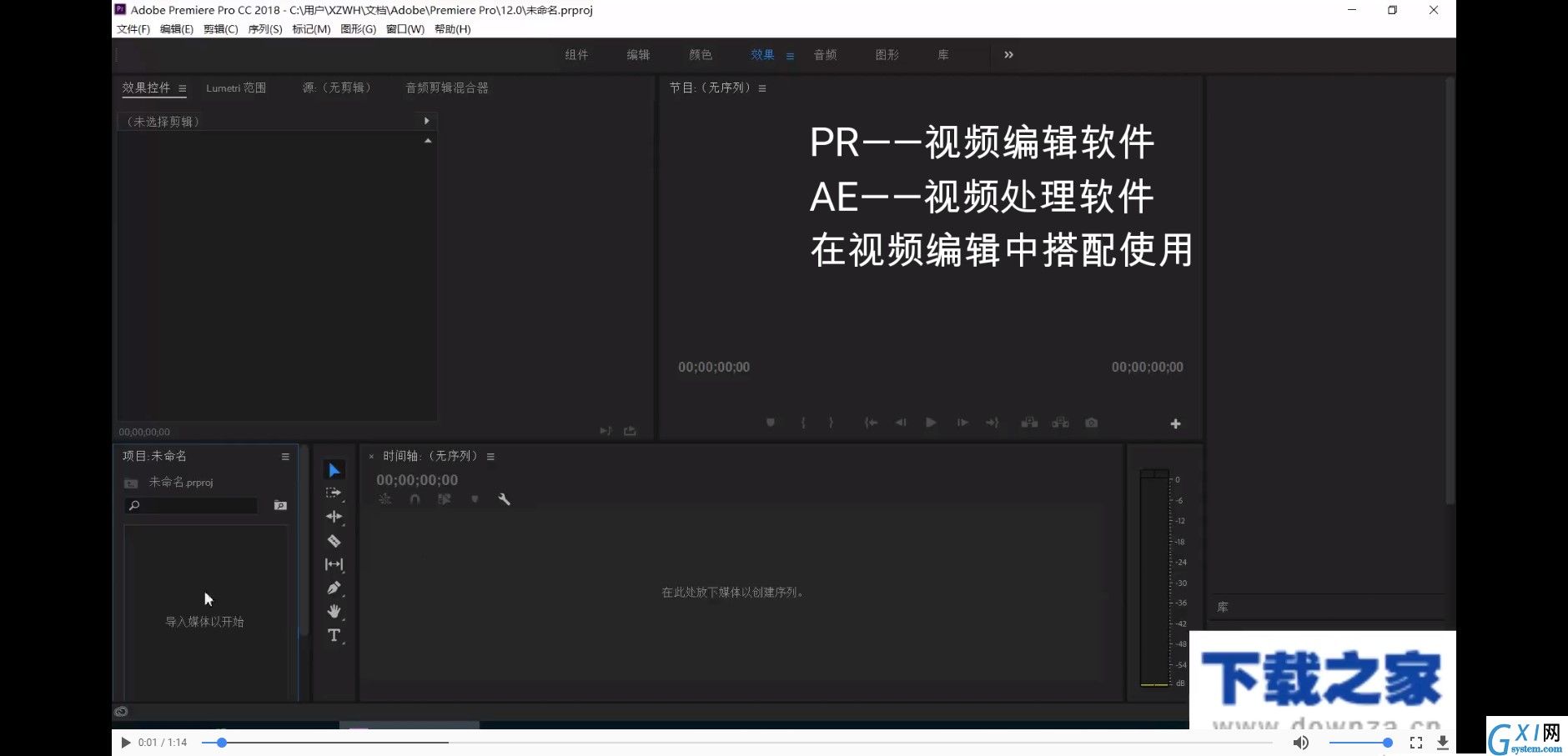
Task: Toggle linked selection in timeline
Action: click(x=445, y=499)
